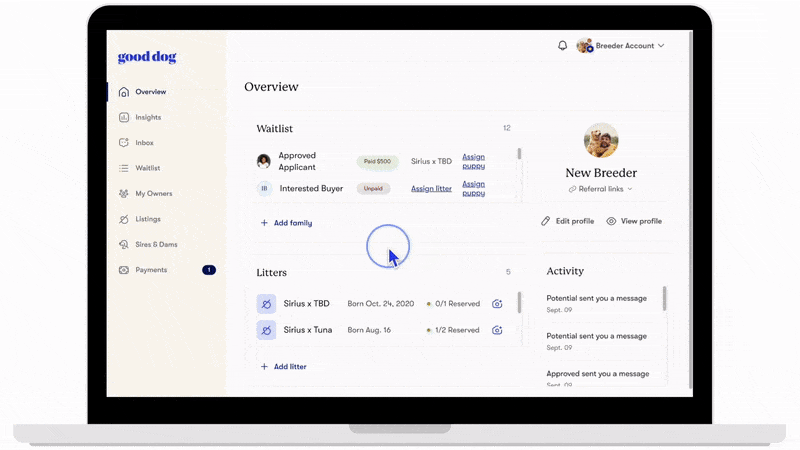
Task: Click the Listings sidebar icon
Action: 124,219
